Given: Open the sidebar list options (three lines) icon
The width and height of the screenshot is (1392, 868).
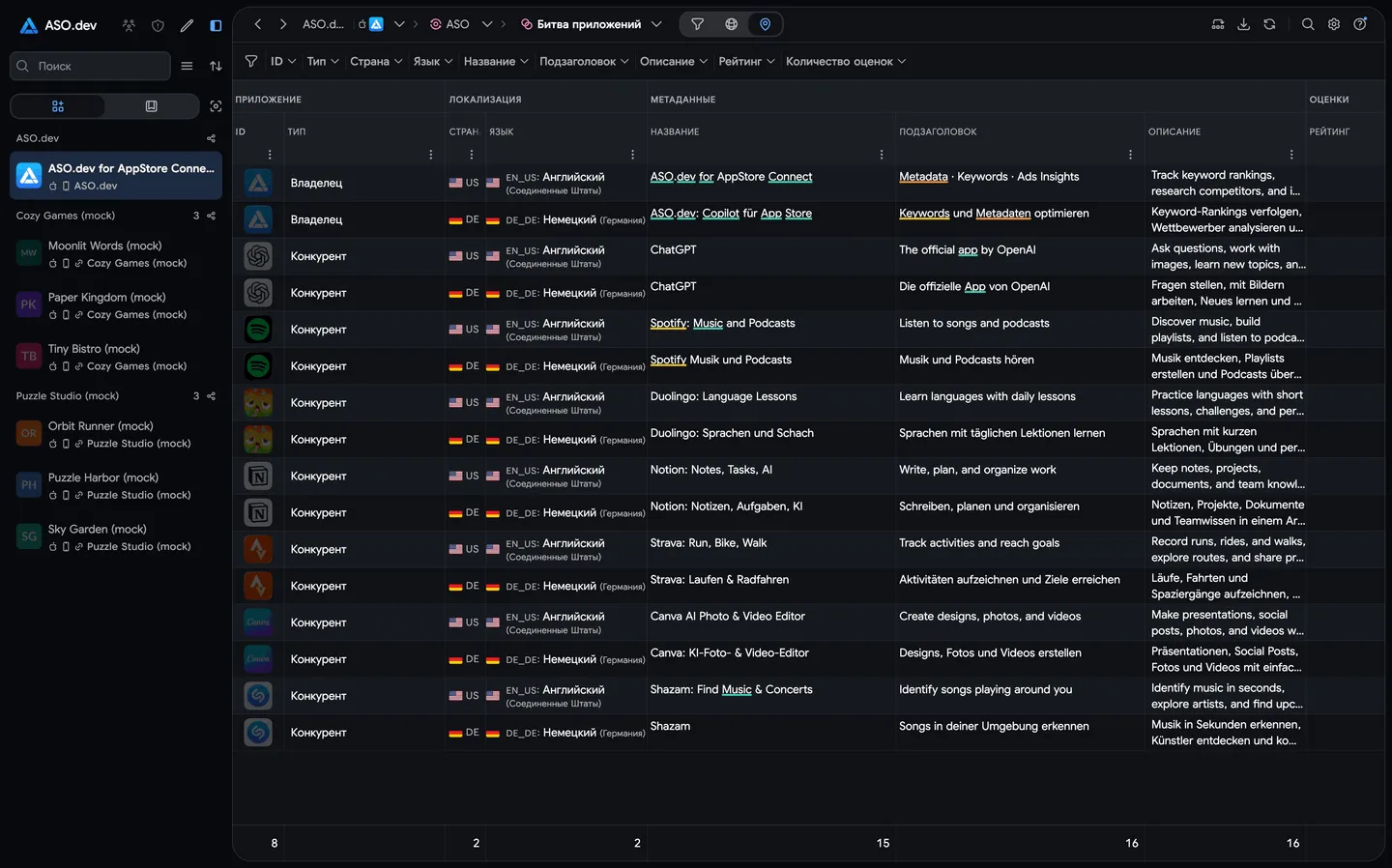Looking at the screenshot, I should 187,66.
